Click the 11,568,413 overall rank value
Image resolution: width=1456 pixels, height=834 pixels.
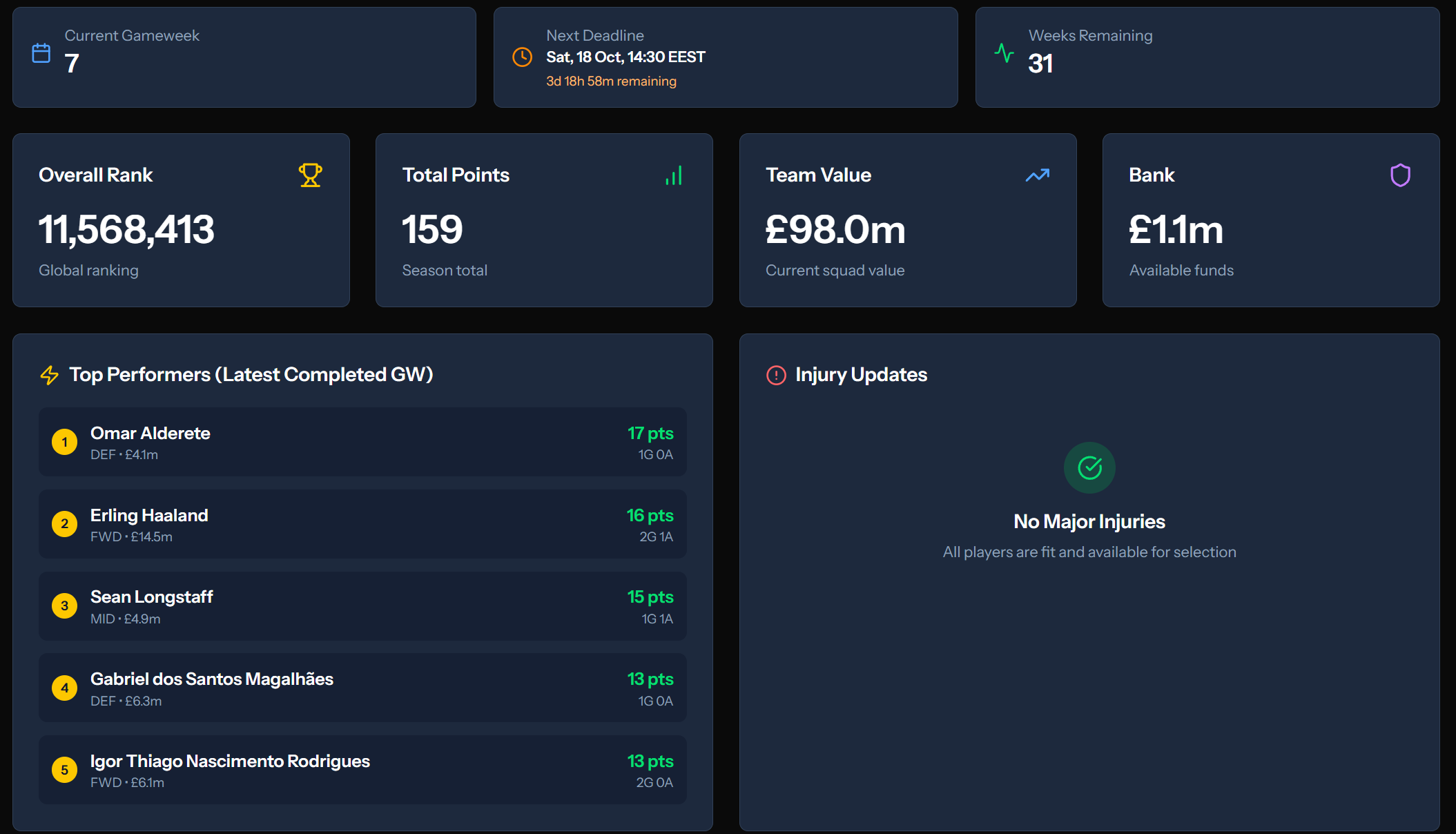126,229
